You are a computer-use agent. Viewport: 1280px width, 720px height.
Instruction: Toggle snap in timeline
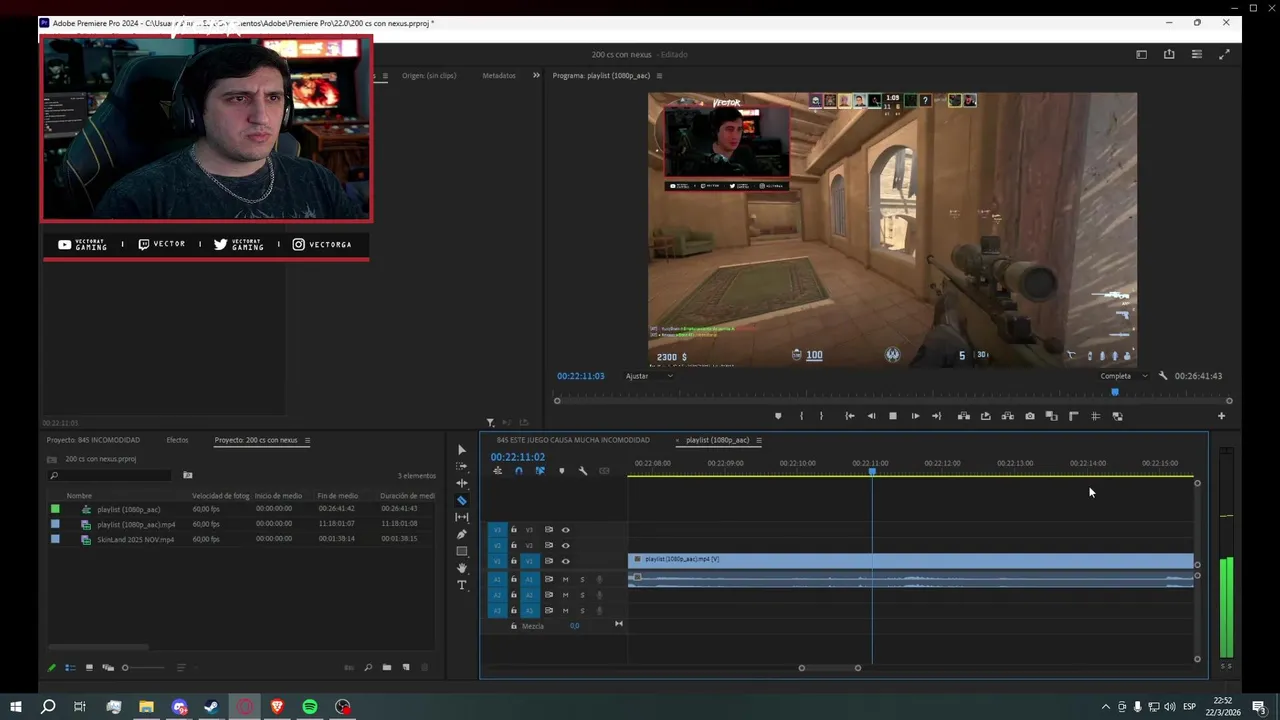tap(518, 471)
